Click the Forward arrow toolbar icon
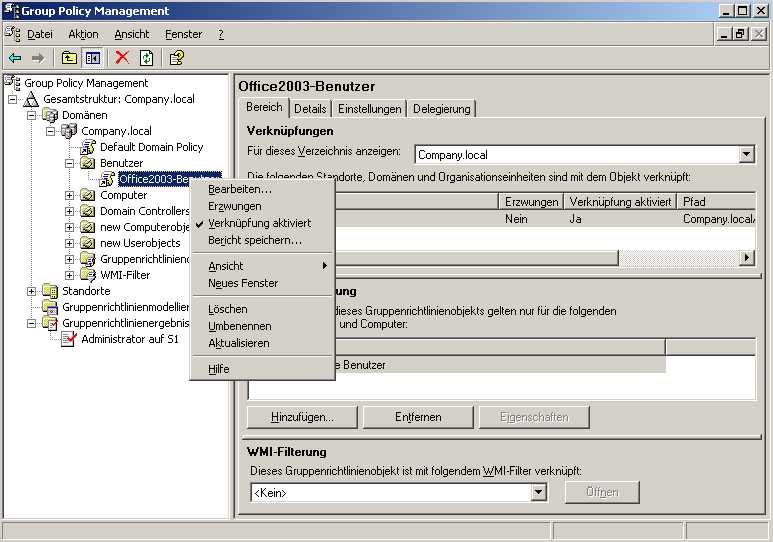 [37, 58]
